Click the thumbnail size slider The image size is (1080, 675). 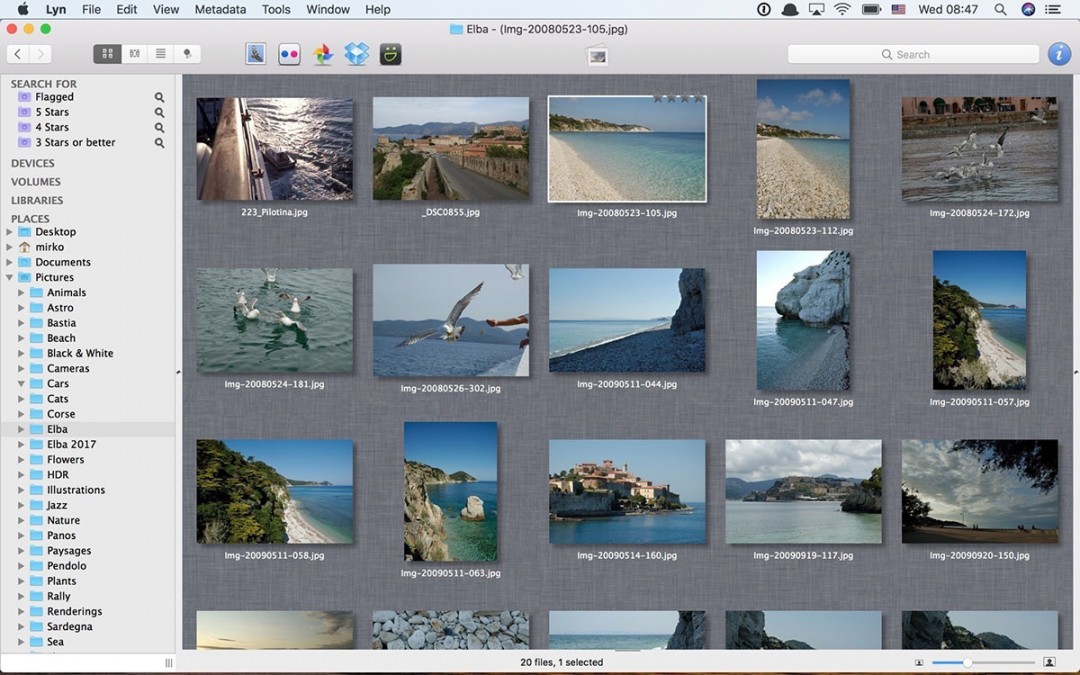click(x=968, y=662)
